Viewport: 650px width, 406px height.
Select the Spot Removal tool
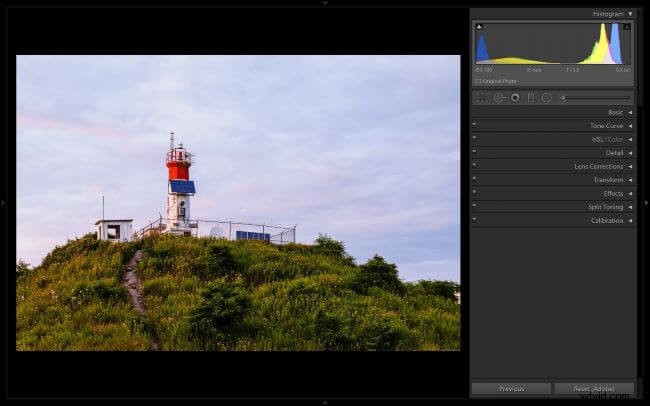500,97
